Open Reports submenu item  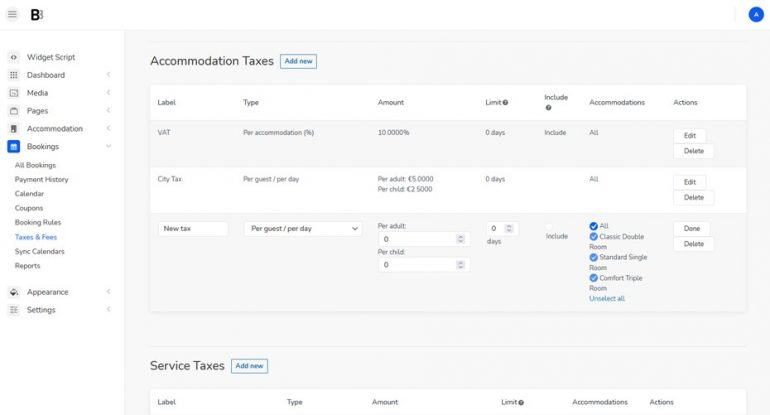click(x=28, y=266)
